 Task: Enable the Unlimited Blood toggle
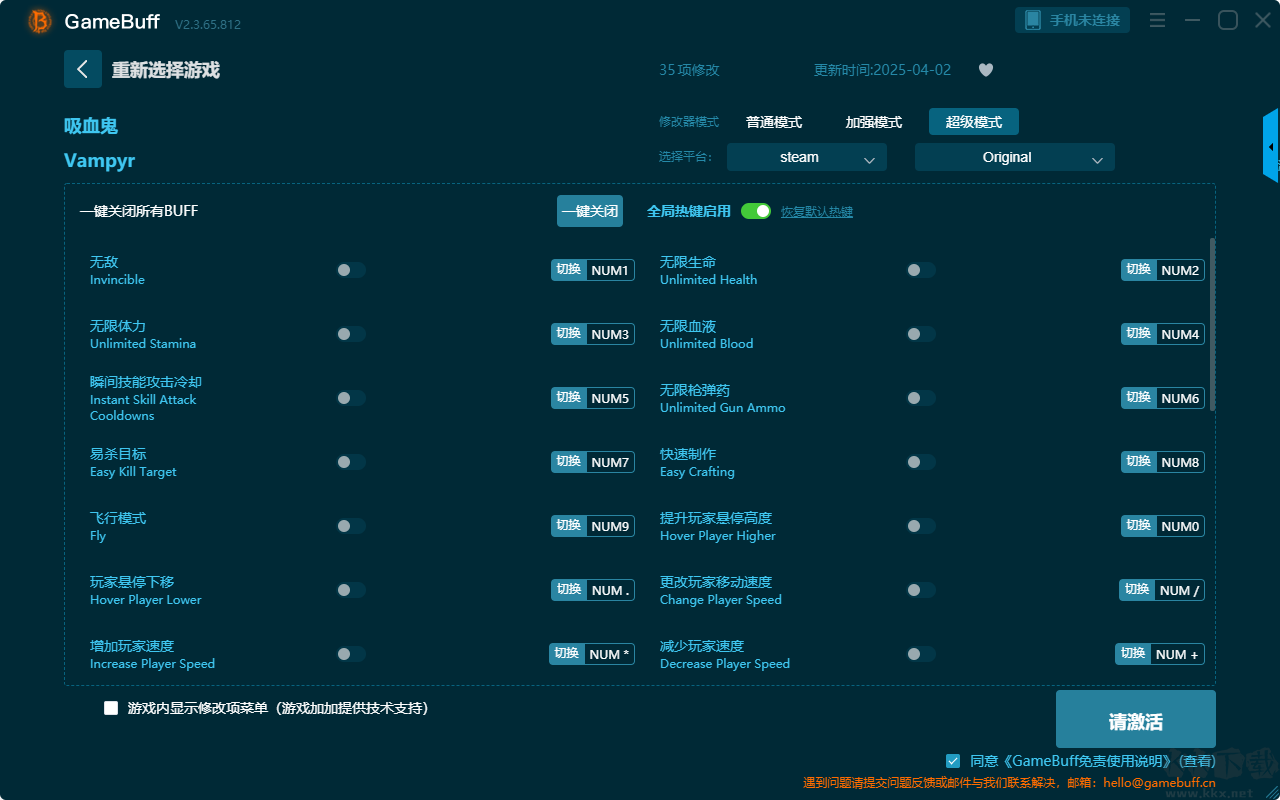click(921, 334)
